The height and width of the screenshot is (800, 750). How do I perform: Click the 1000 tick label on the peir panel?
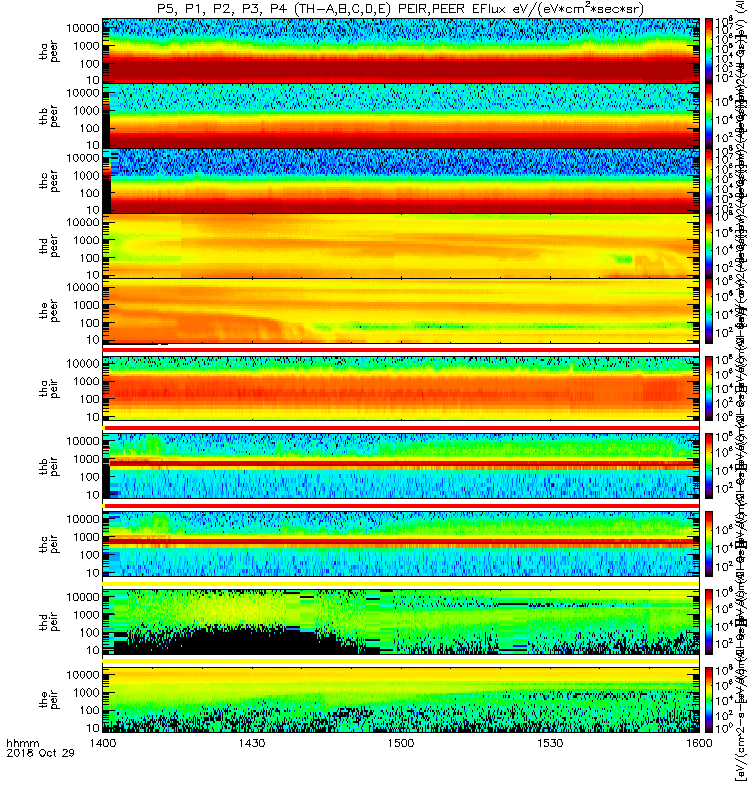point(86,693)
